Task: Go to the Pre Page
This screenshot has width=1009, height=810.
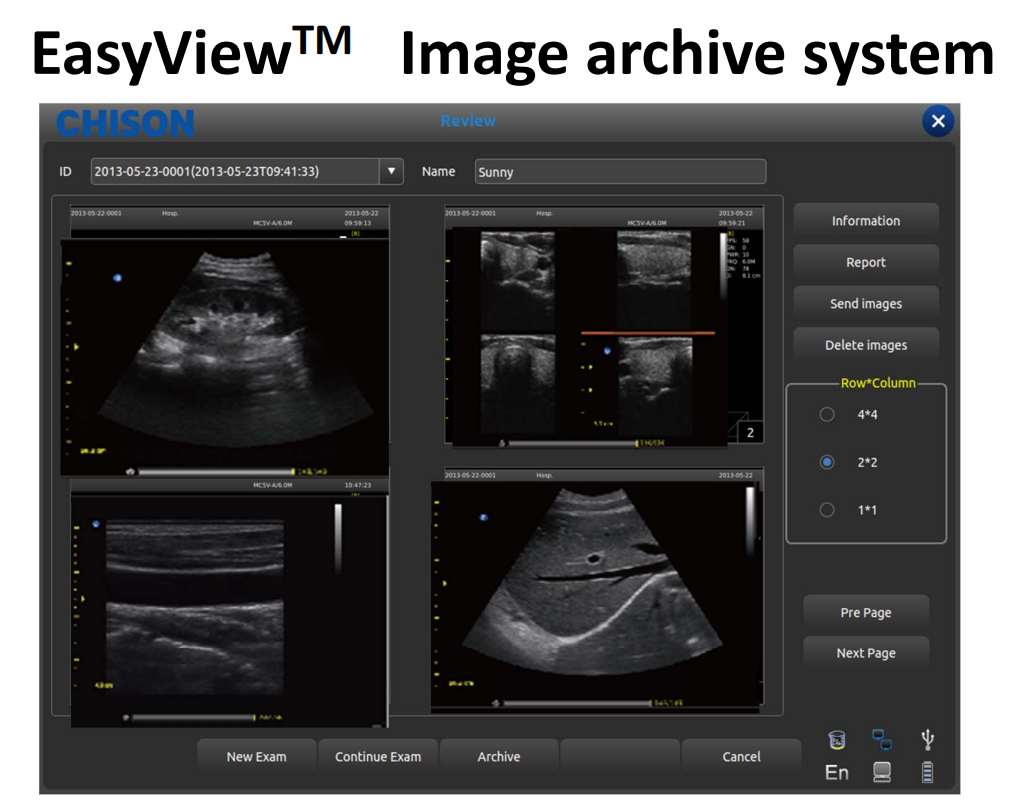Action: pyautogui.click(x=866, y=612)
